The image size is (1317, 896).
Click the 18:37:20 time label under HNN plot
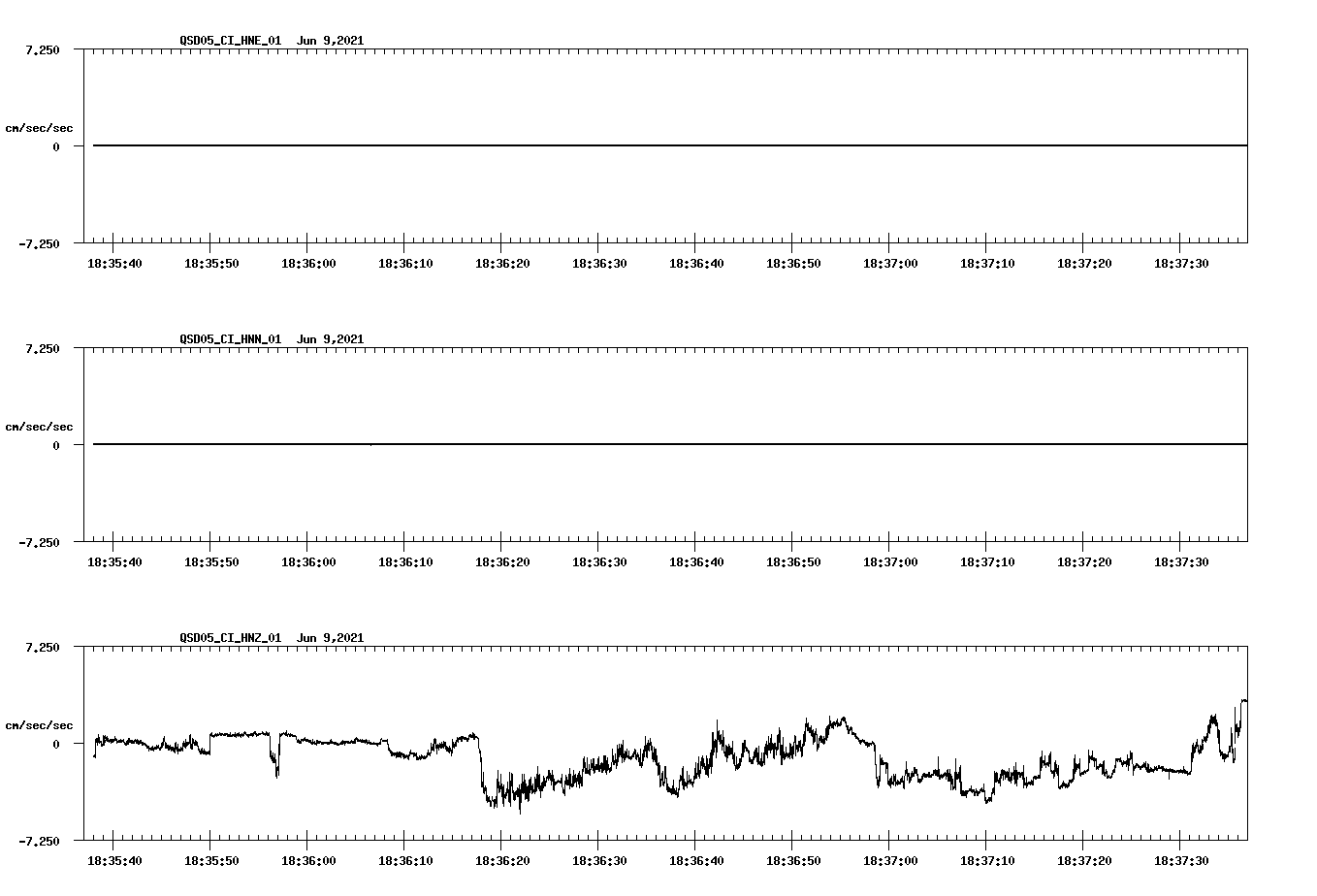(x=1084, y=562)
